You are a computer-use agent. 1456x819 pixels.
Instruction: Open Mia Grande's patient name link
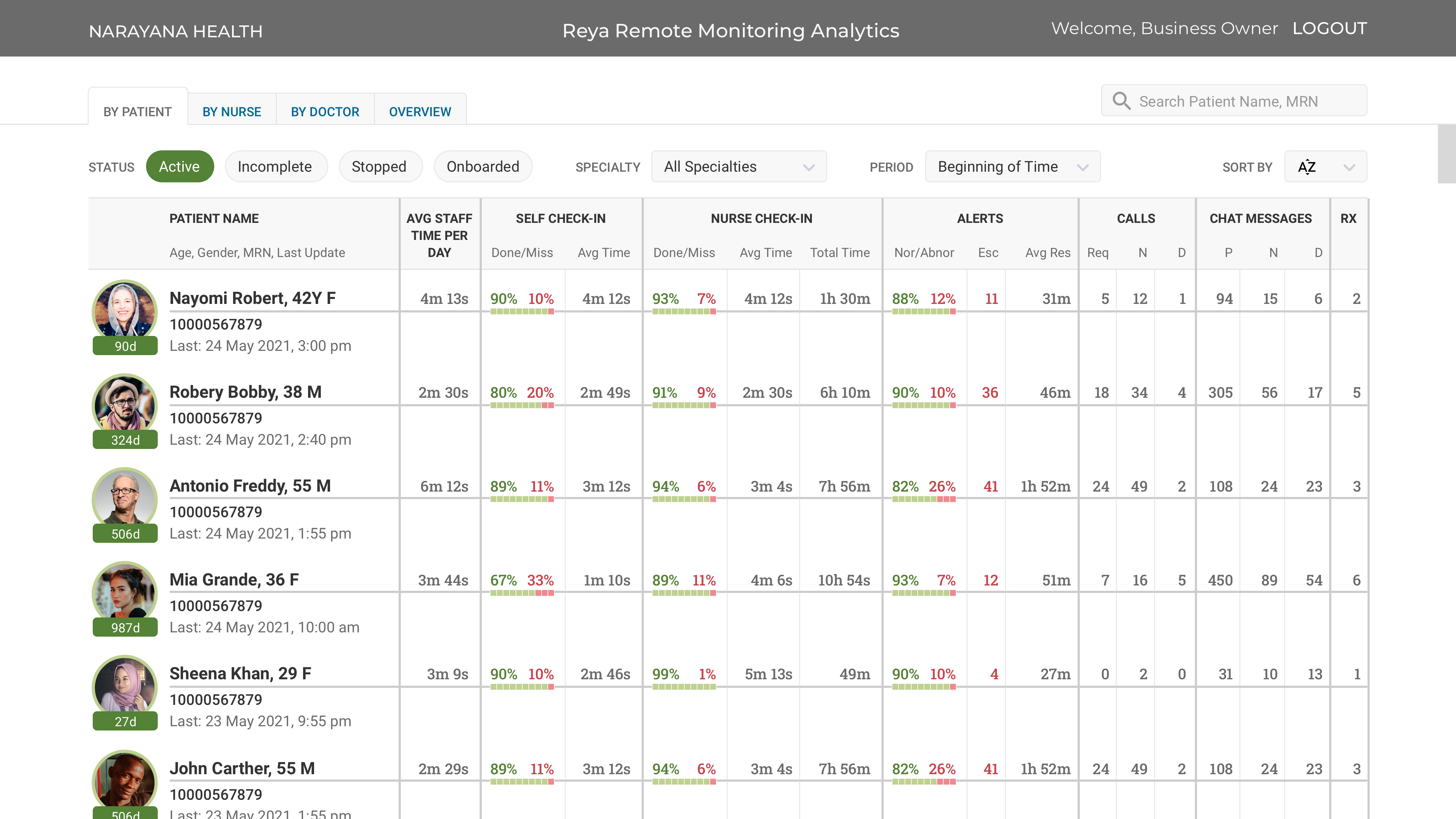pyautogui.click(x=234, y=580)
